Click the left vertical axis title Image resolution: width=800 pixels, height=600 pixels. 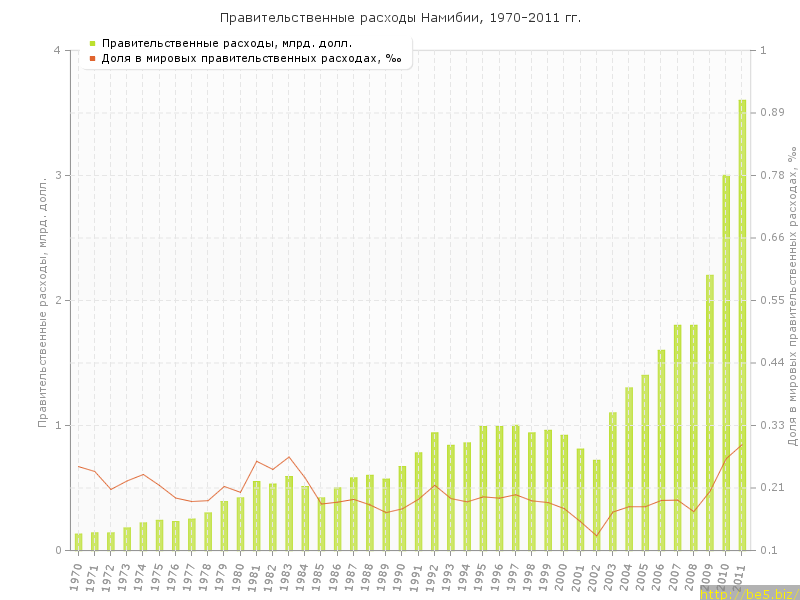click(43, 300)
